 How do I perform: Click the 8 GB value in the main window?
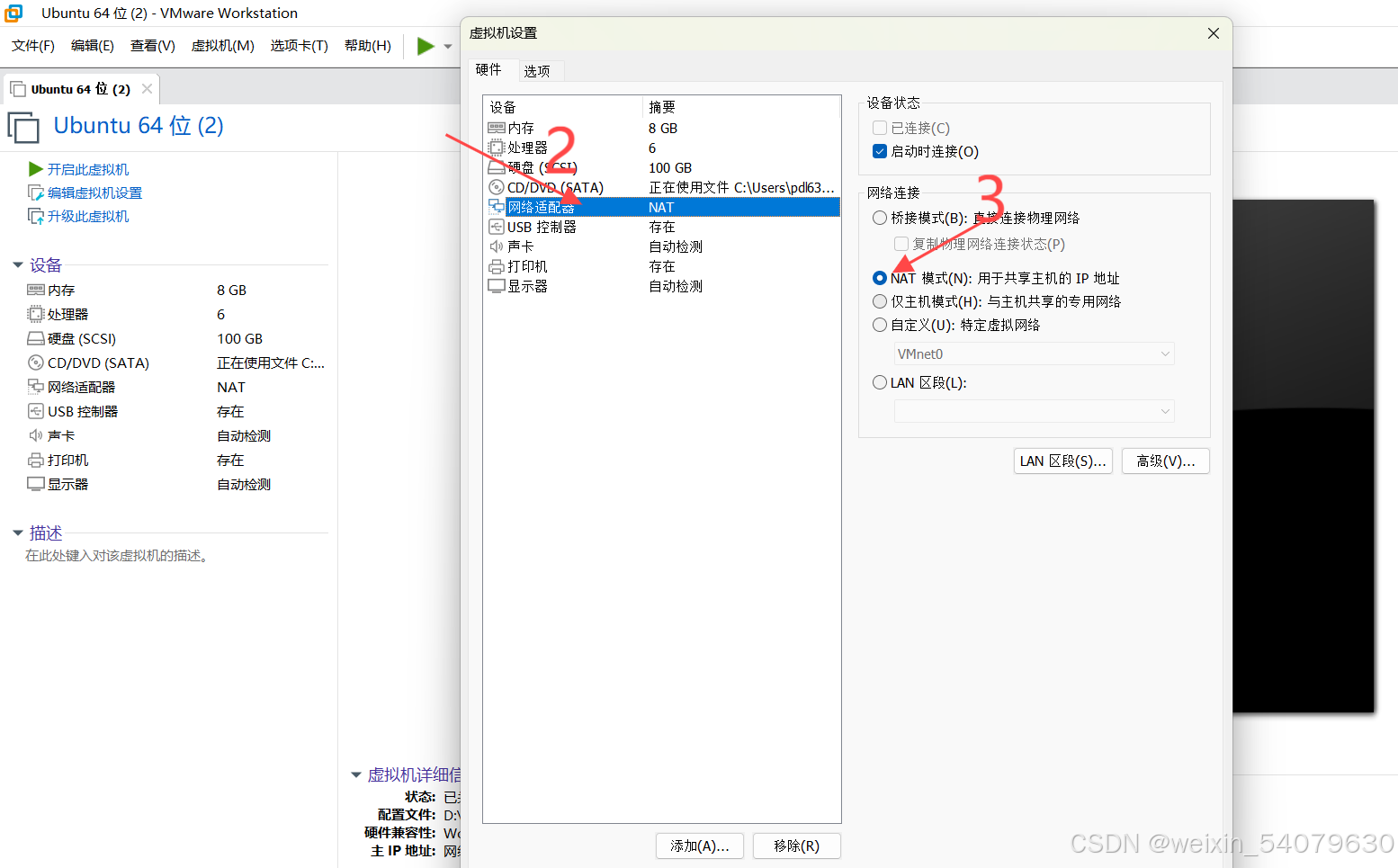pyautogui.click(x=231, y=290)
